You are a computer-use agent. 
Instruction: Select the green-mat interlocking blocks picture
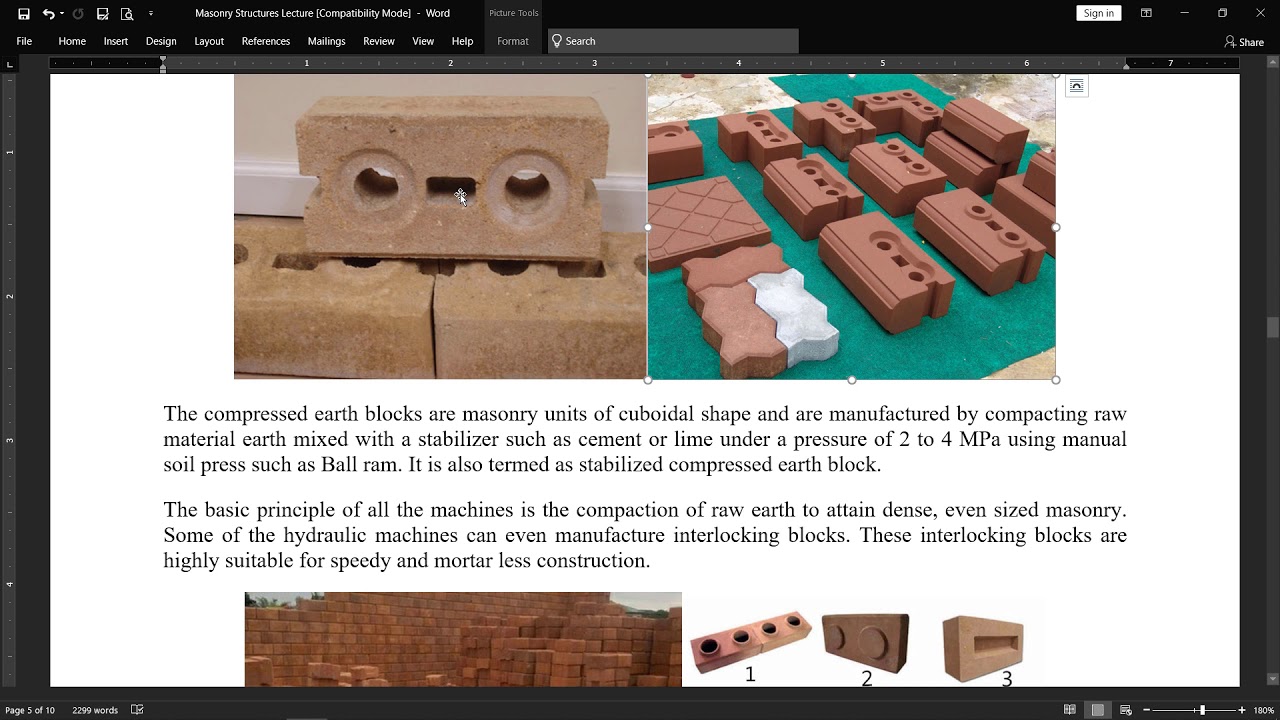(851, 227)
